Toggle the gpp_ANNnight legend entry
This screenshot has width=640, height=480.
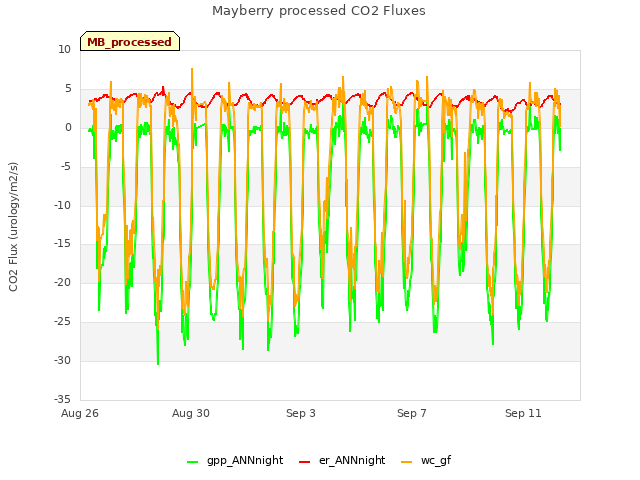pos(235,460)
